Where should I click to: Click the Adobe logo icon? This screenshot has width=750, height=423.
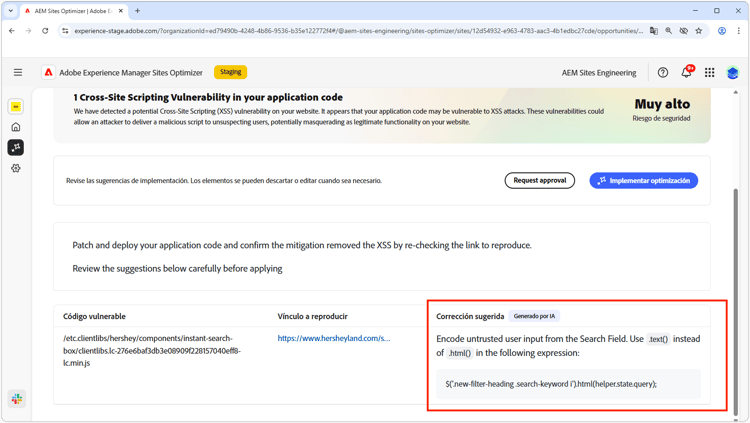point(48,72)
